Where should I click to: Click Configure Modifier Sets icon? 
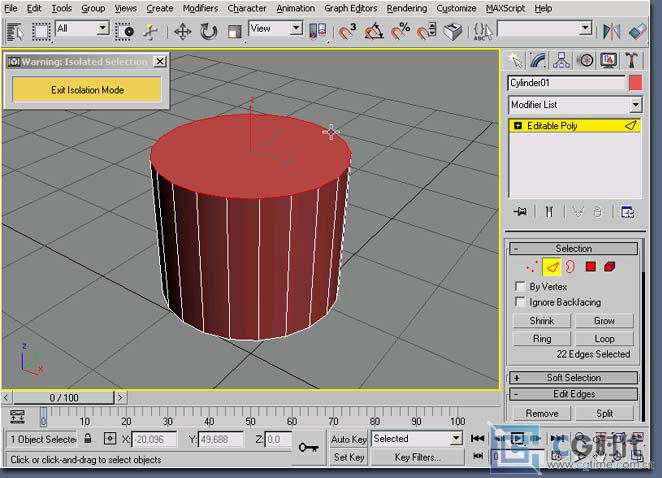pos(628,212)
